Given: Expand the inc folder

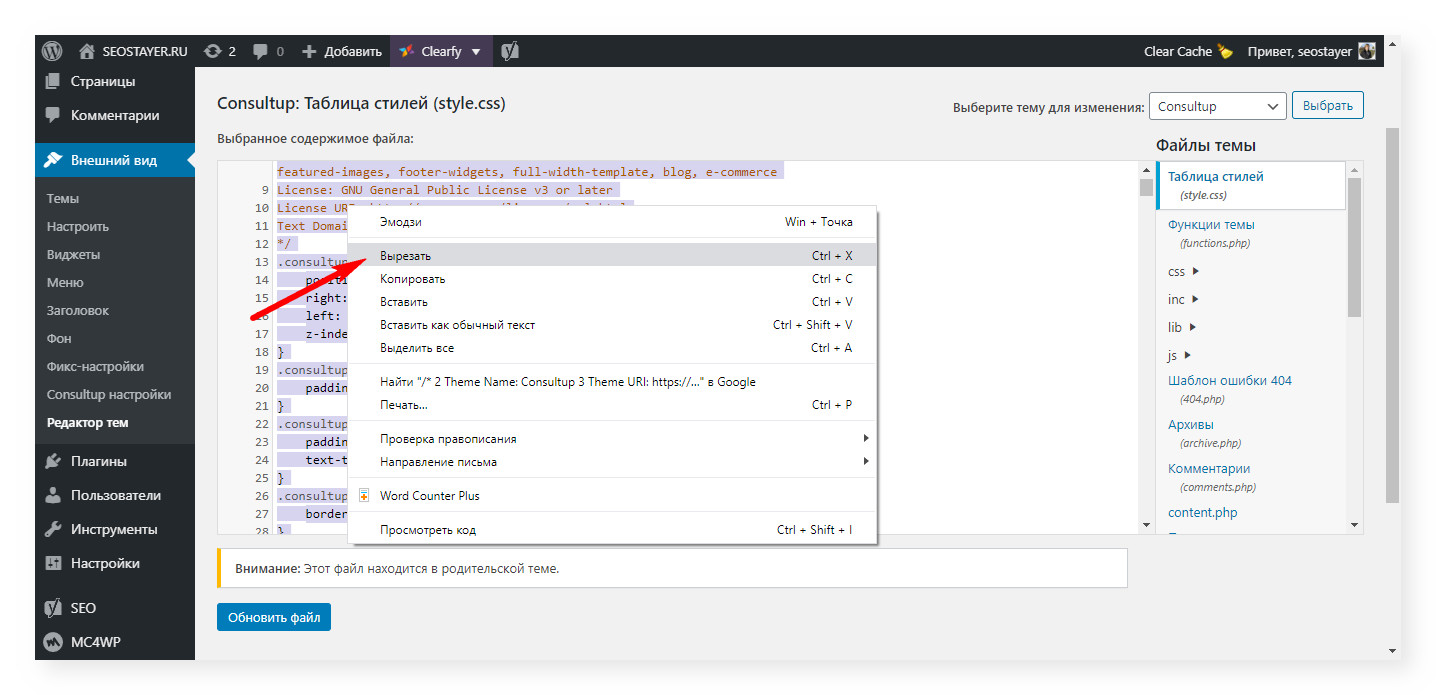Looking at the screenshot, I should [1183, 300].
